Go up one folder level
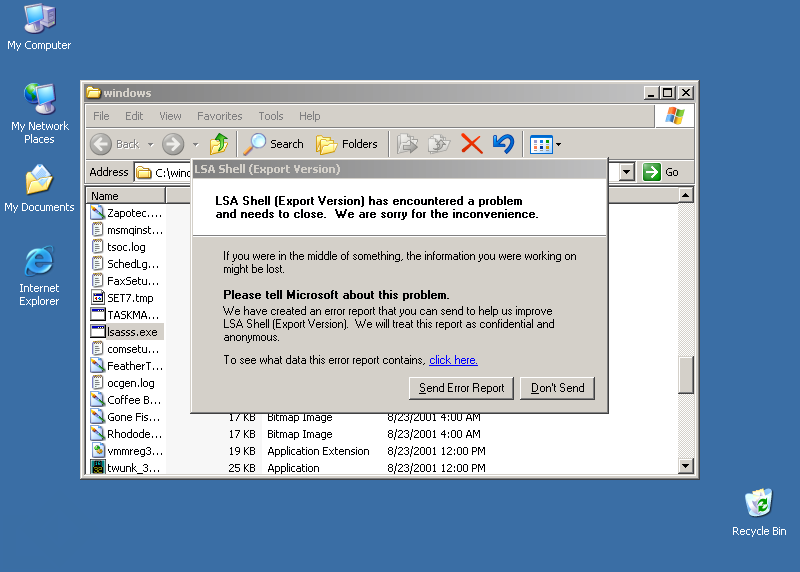The height and width of the screenshot is (572, 800). (x=219, y=144)
